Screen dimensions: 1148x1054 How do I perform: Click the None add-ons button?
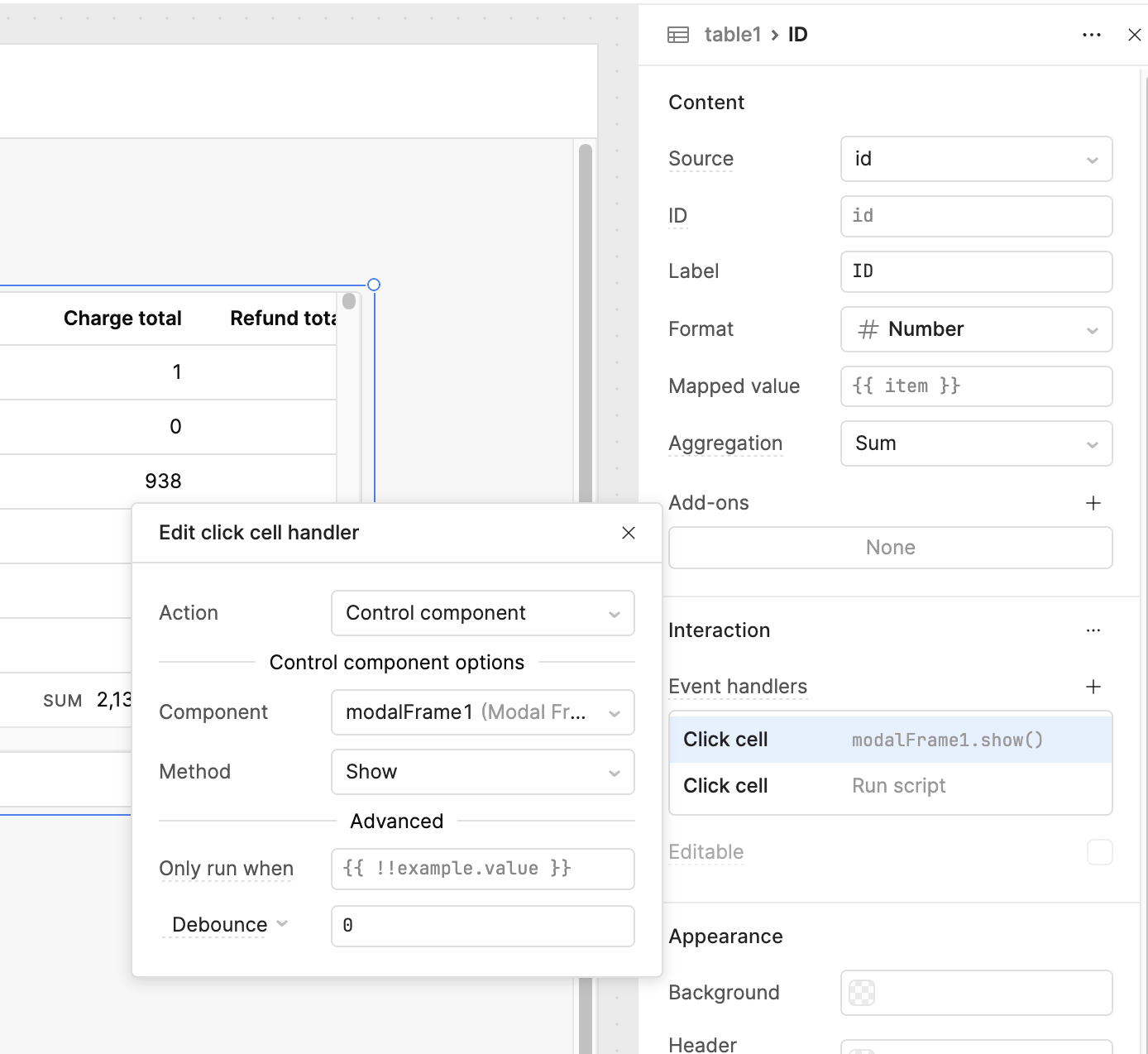(890, 548)
